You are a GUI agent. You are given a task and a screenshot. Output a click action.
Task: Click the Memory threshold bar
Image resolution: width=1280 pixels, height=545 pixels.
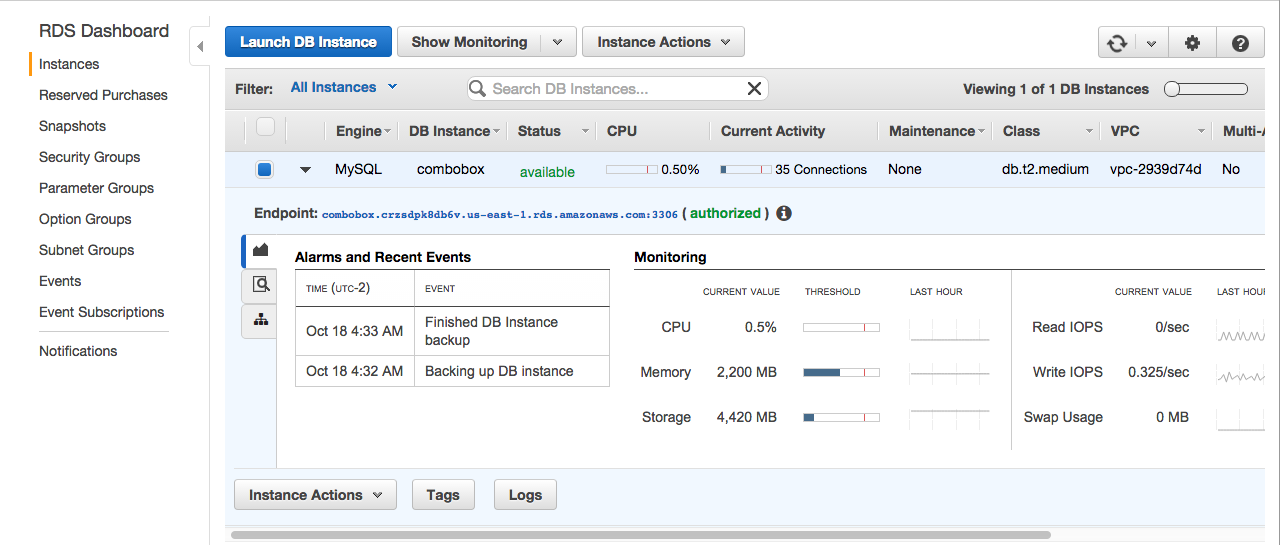(841, 372)
